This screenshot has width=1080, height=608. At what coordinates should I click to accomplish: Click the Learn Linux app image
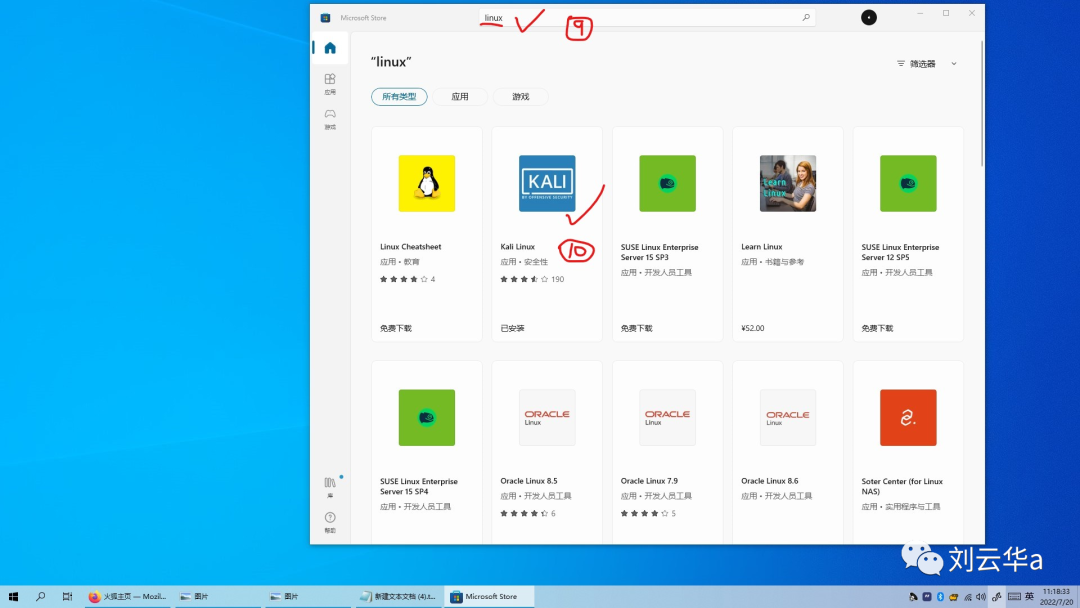788,183
